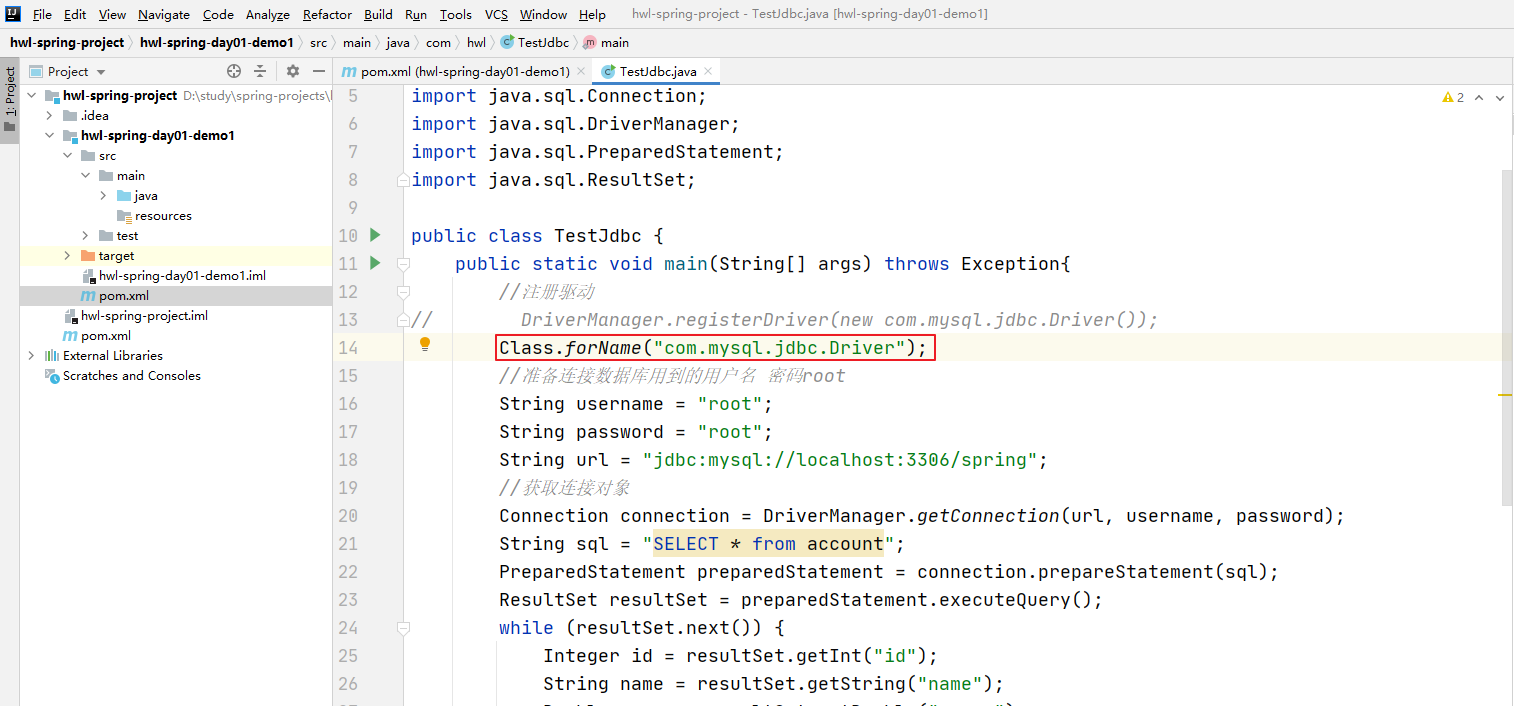This screenshot has width=1514, height=706.
Task: Open the Navigate menu
Action: pyautogui.click(x=164, y=14)
